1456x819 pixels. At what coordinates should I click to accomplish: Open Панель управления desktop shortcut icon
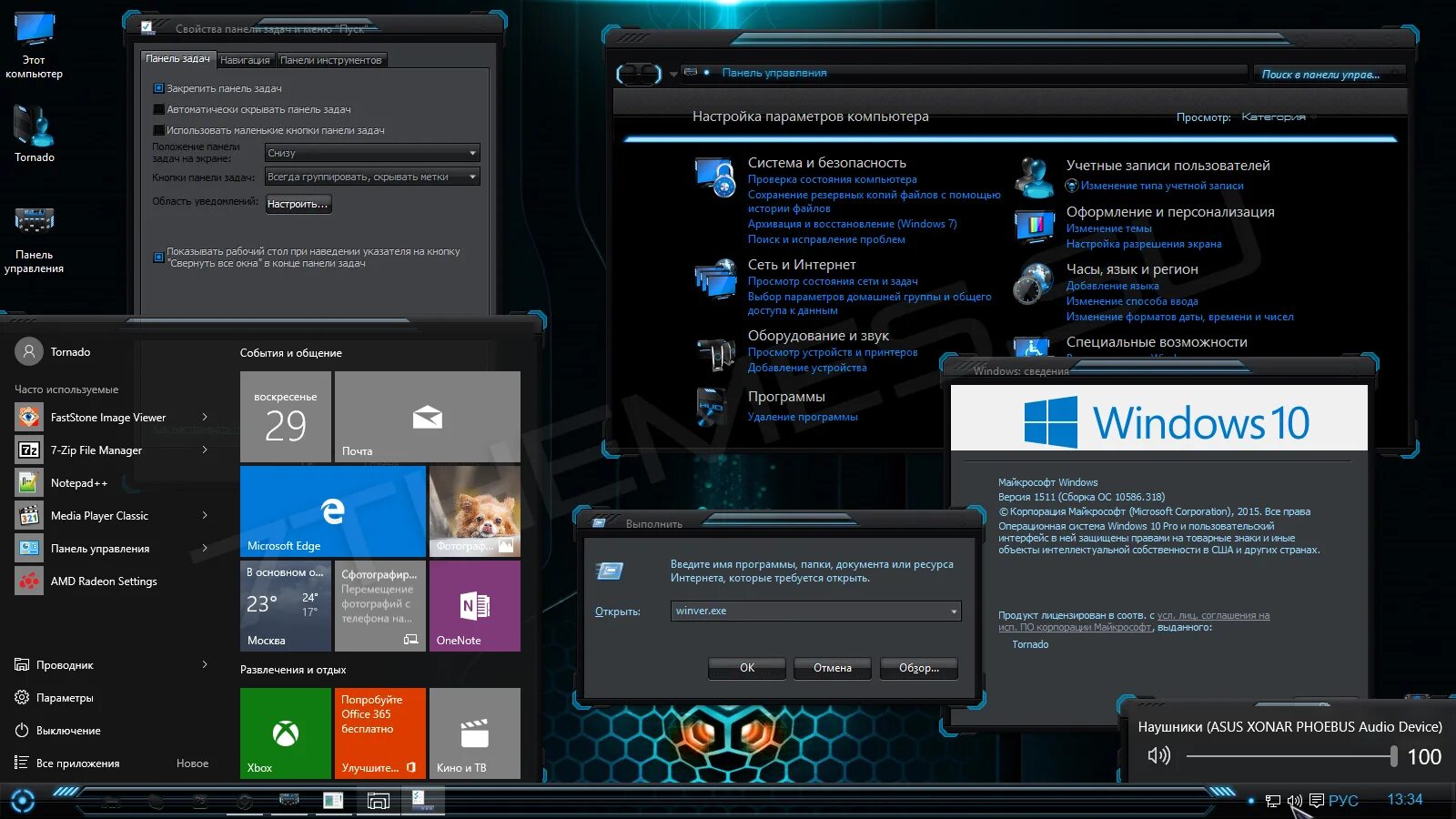pyautogui.click(x=34, y=240)
